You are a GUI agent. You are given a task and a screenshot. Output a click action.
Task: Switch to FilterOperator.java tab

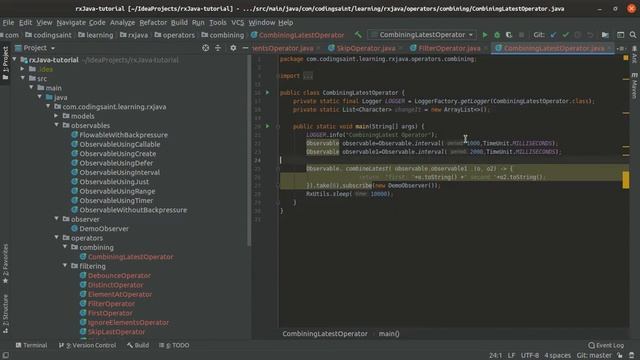coord(449,48)
